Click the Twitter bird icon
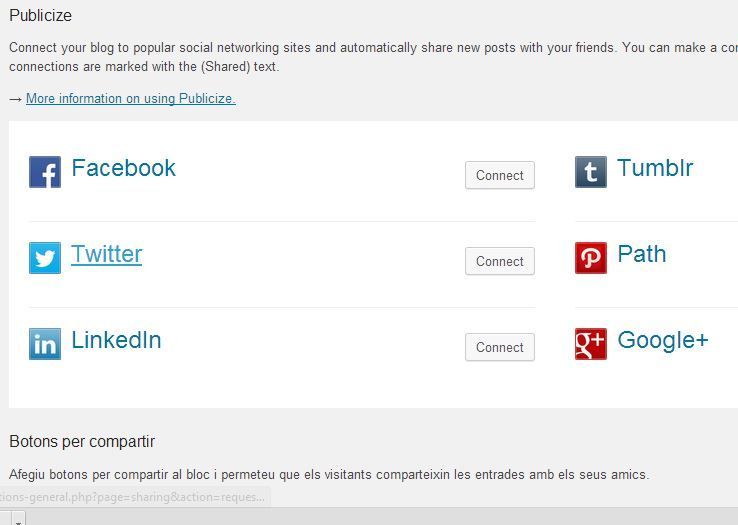 pyautogui.click(x=45, y=258)
